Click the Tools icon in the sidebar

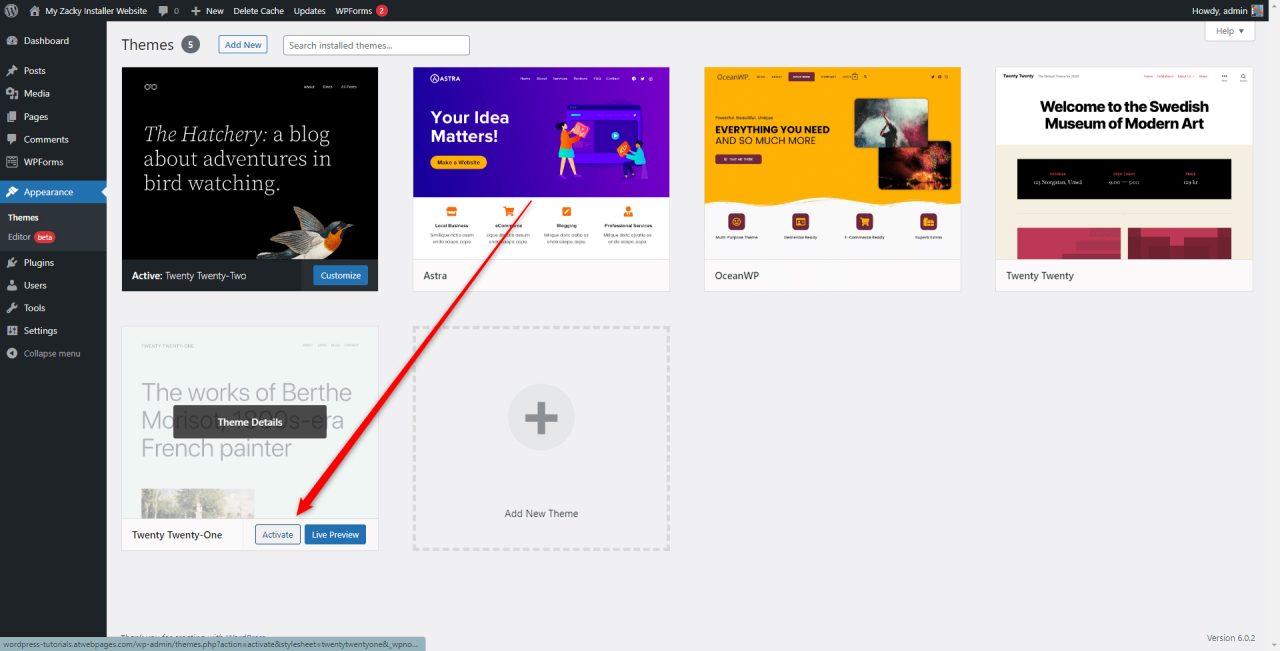point(13,307)
